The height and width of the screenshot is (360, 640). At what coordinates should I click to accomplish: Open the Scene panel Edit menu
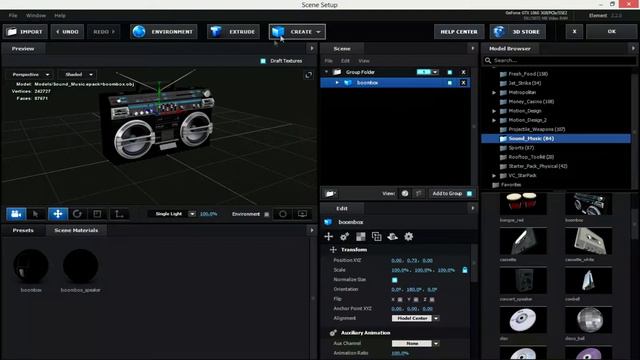tap(345, 61)
